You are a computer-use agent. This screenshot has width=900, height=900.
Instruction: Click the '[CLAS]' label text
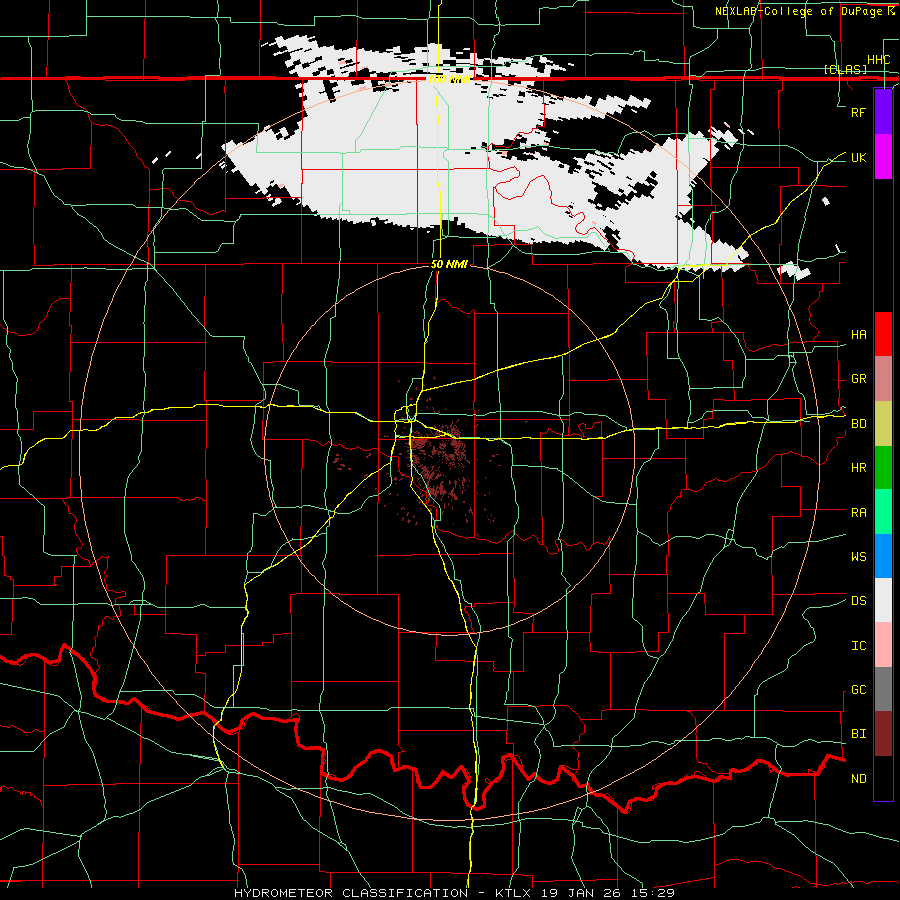(845, 69)
